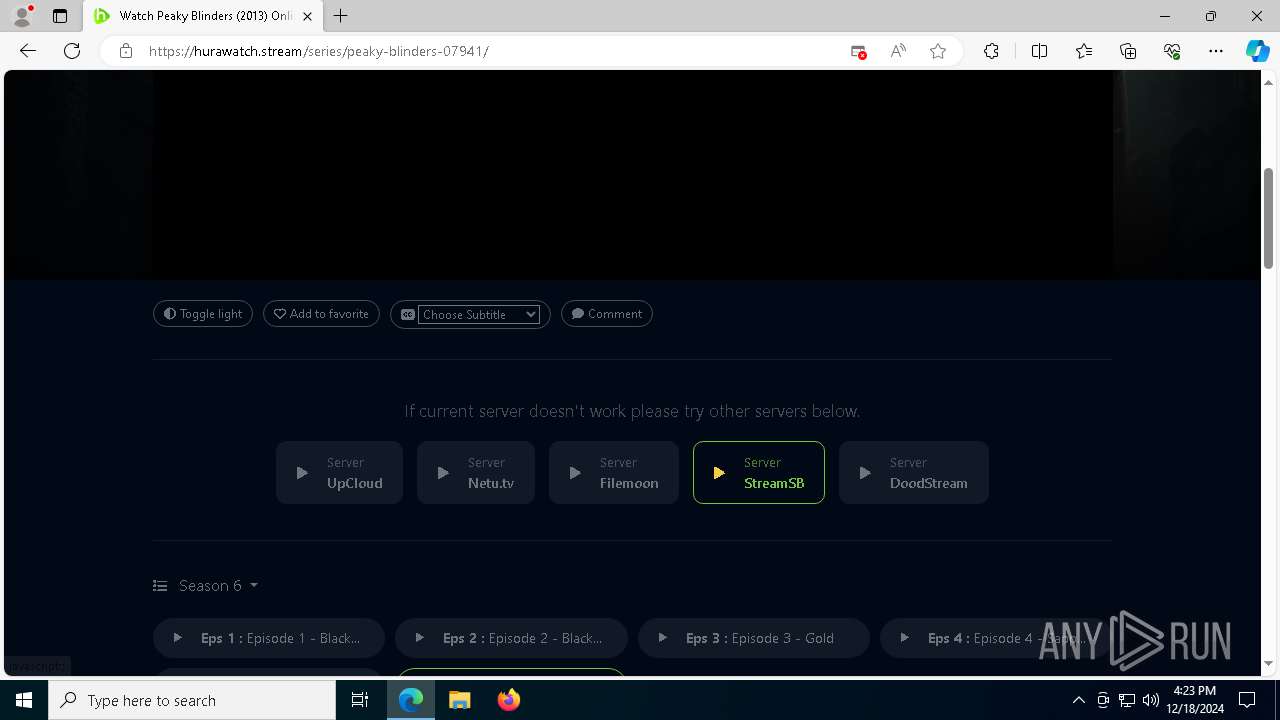Viewport: 1280px width, 720px height.
Task: Open File Explorer from taskbar
Action: point(460,700)
